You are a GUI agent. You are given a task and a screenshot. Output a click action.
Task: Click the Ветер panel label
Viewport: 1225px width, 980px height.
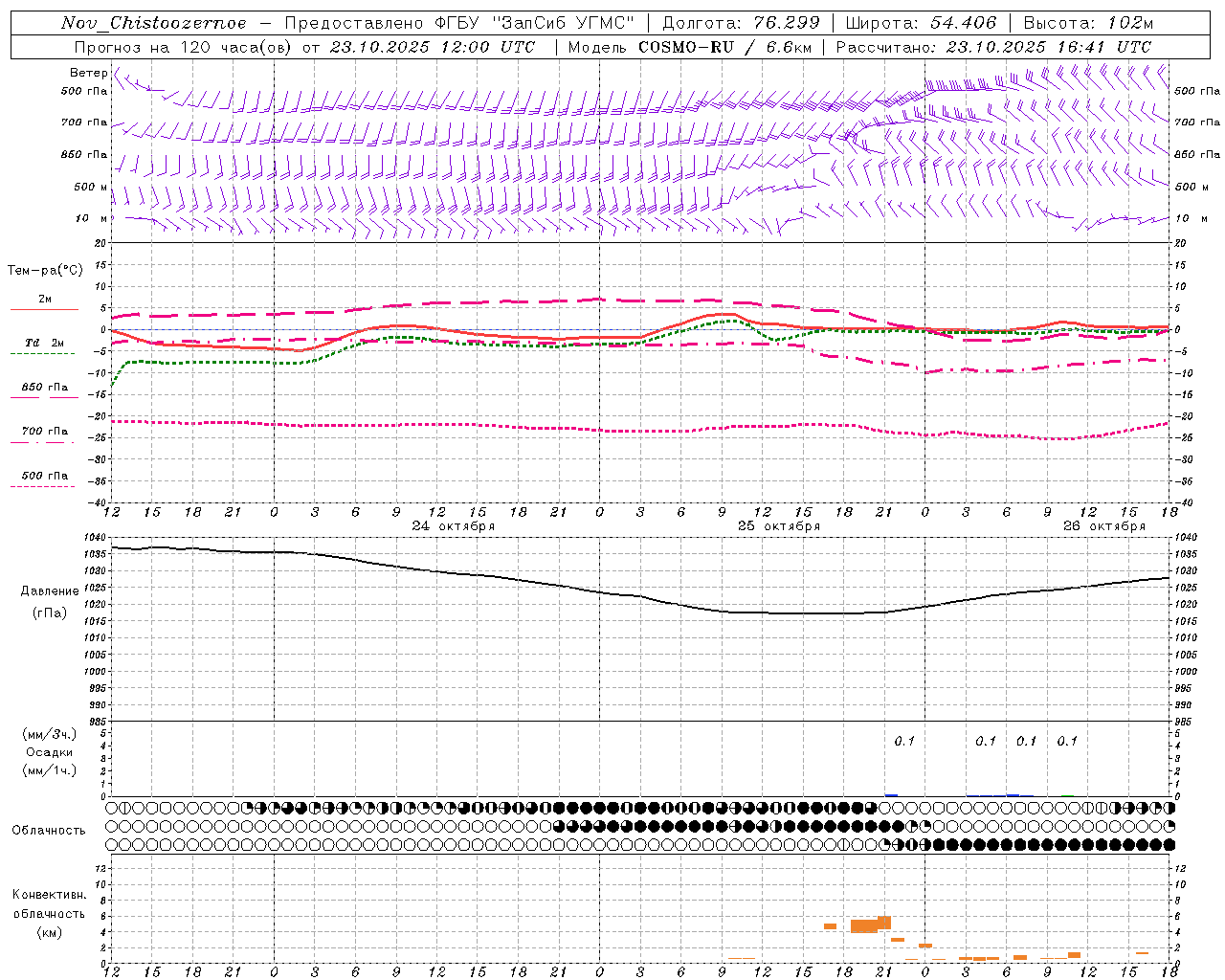[88, 73]
